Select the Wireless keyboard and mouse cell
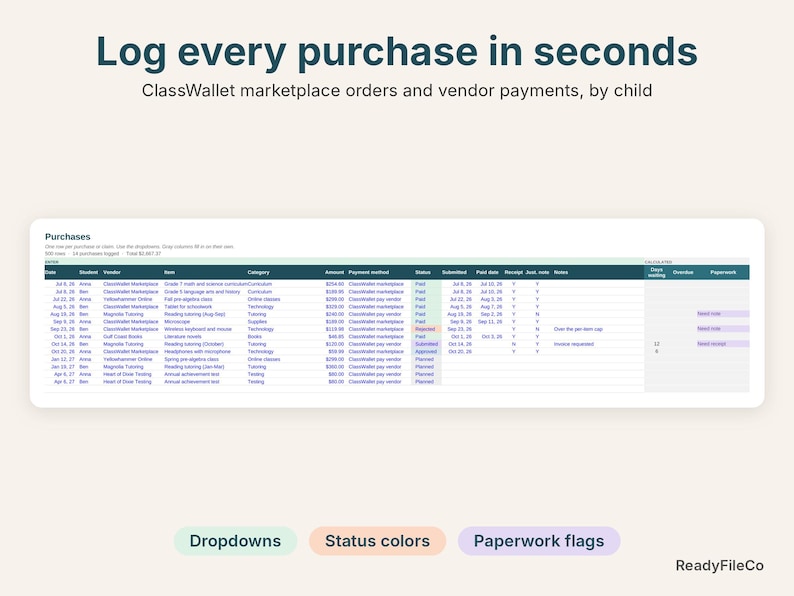This screenshot has width=794, height=596. [198, 329]
